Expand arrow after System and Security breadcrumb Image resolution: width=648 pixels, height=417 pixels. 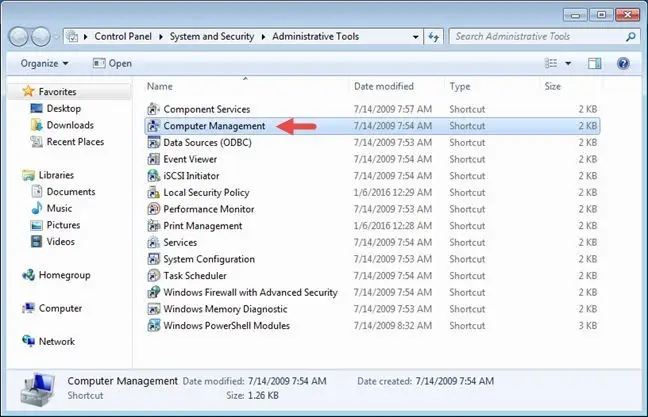tap(263, 37)
